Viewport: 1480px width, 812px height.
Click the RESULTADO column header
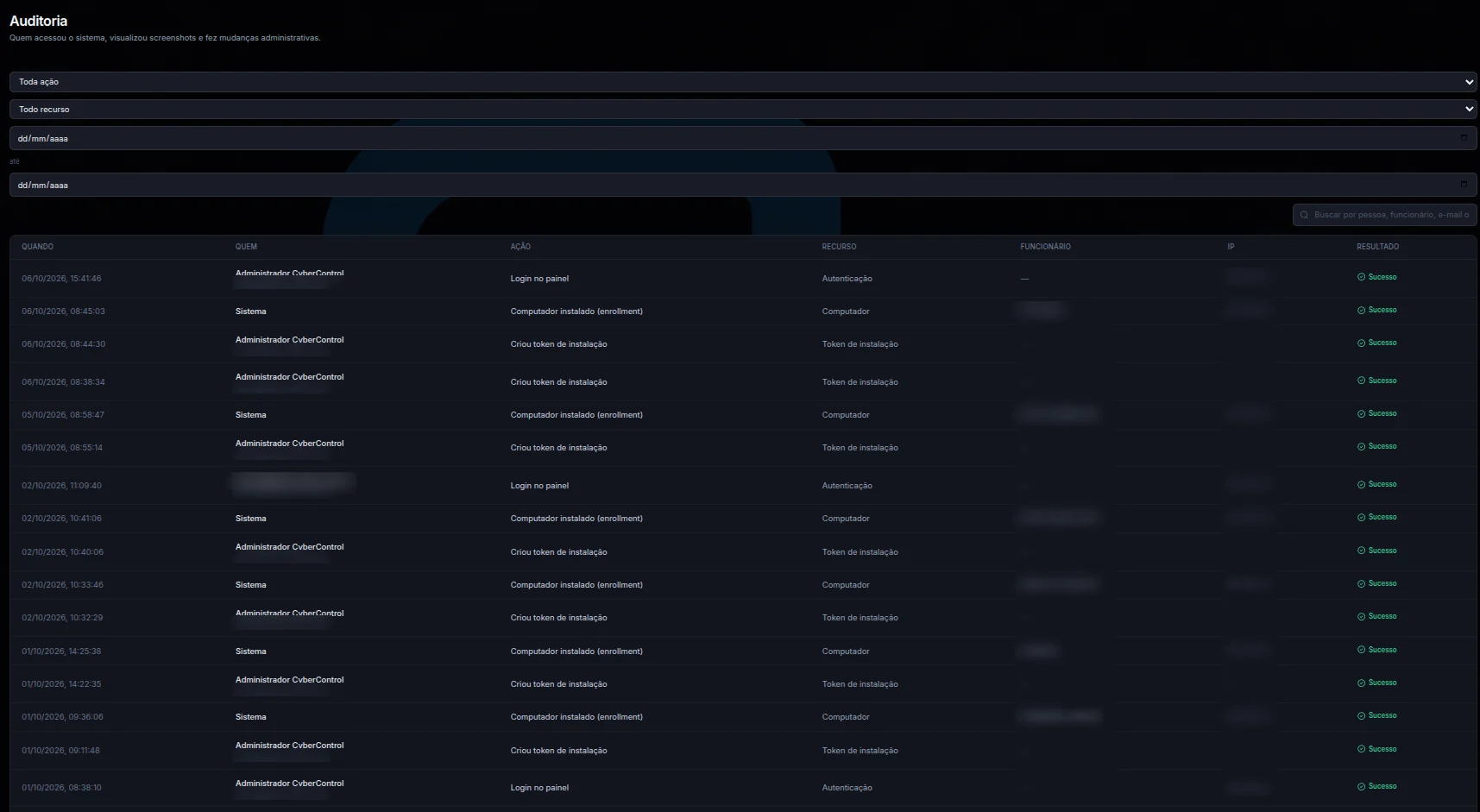coord(1377,247)
